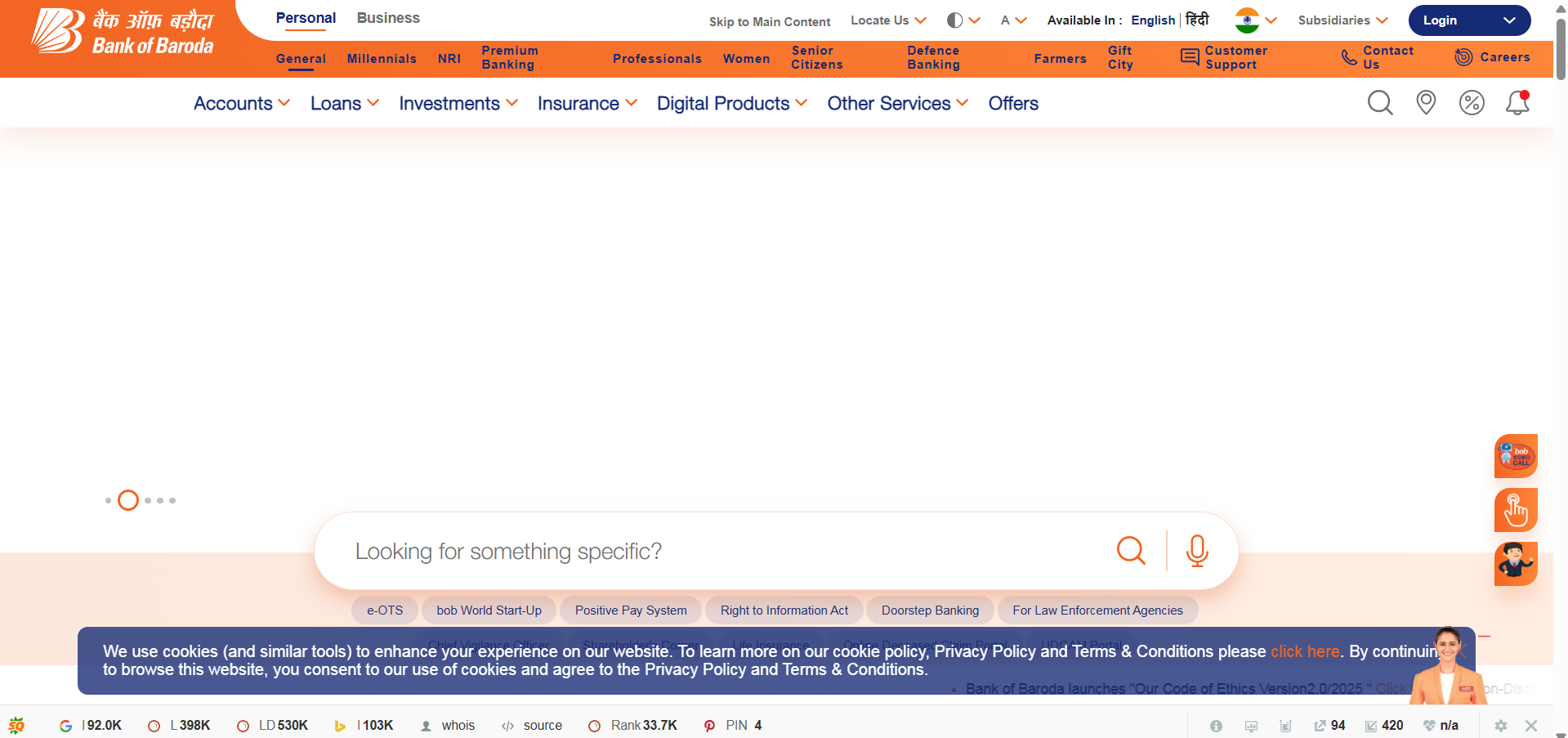Viewport: 1568px width, 738px height.
Task: Open the site search magnifier in navbar
Action: (x=1380, y=103)
